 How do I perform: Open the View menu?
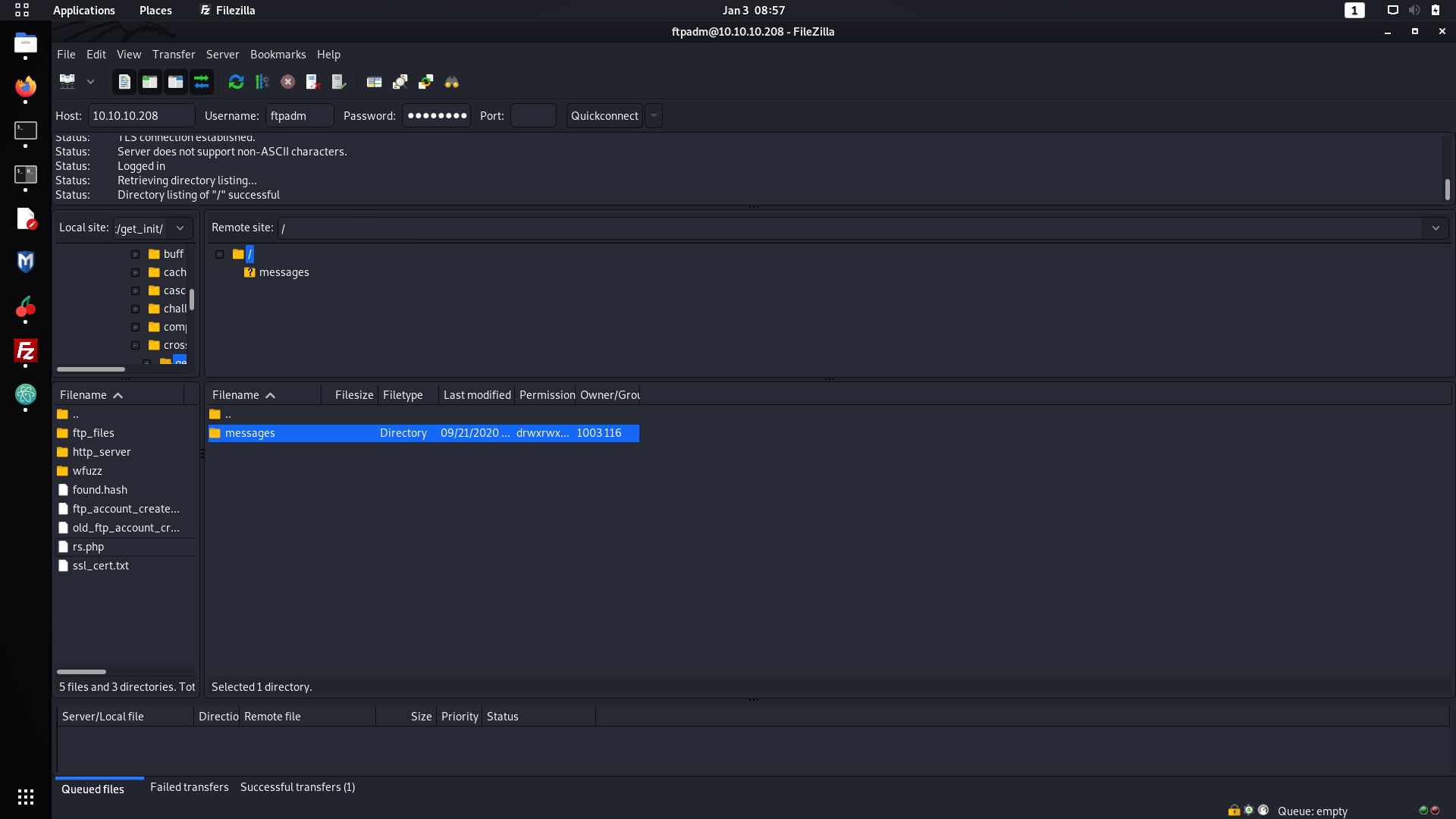click(129, 55)
